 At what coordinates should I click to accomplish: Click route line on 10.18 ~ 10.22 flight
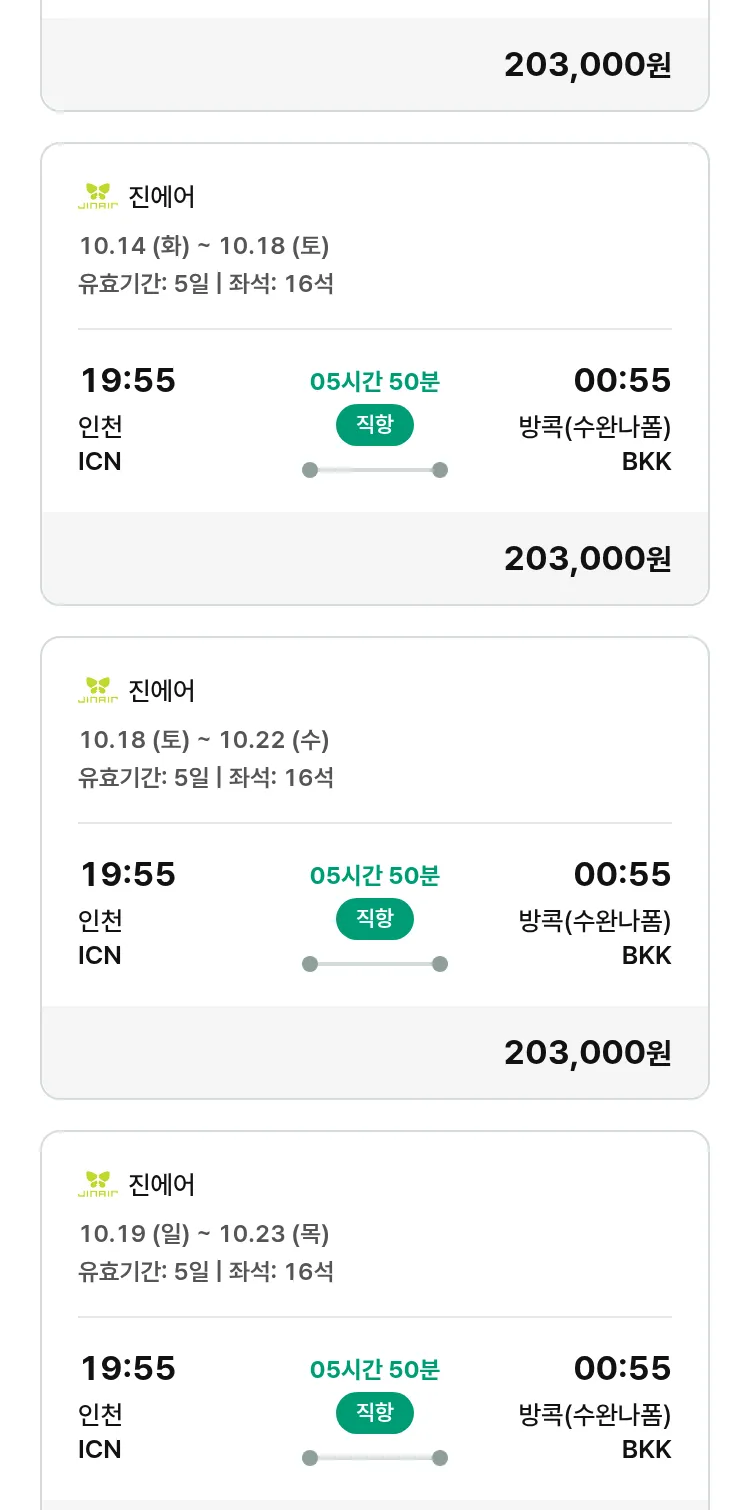click(375, 964)
